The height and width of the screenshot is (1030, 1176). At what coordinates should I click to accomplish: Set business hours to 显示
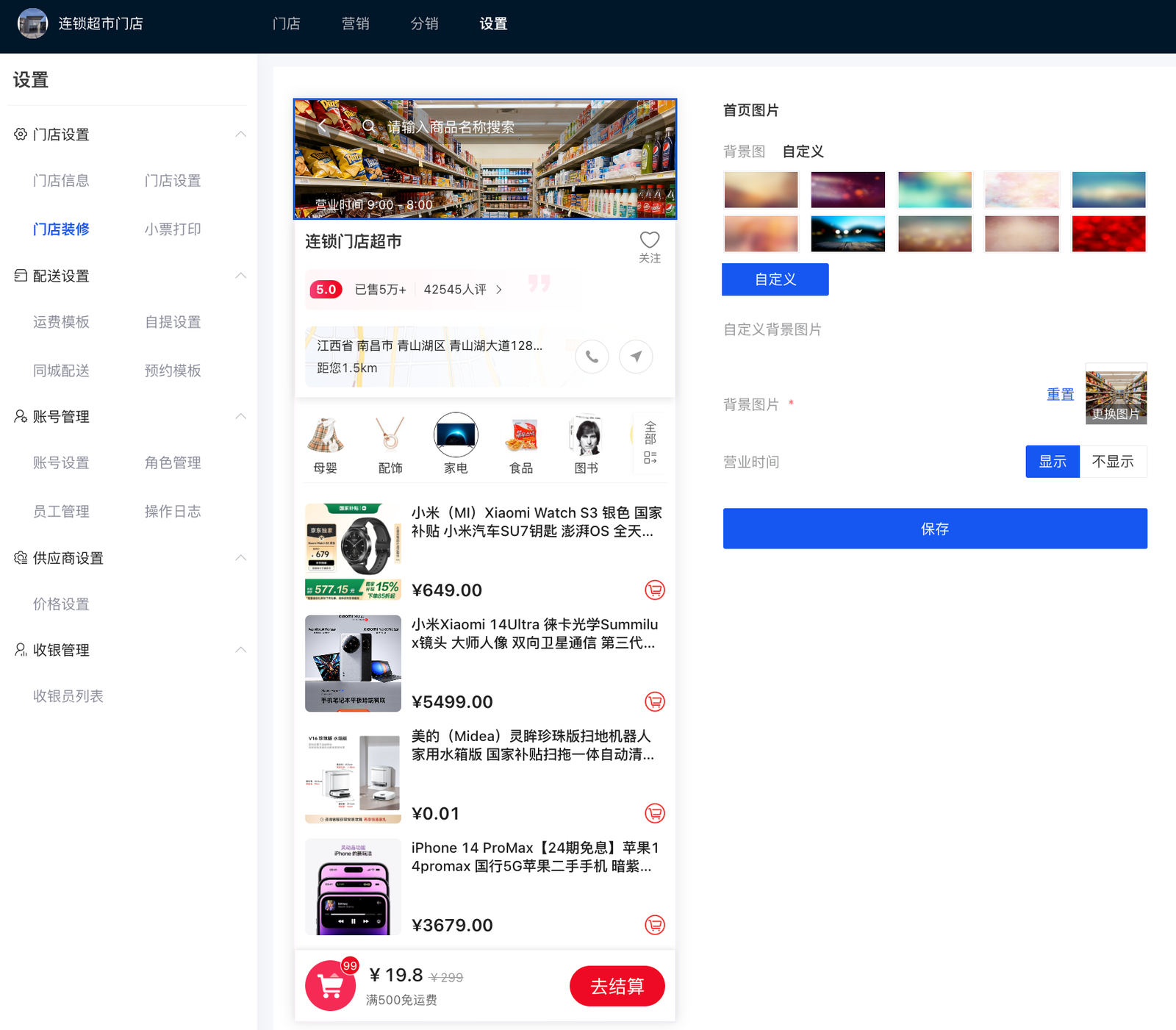1052,462
